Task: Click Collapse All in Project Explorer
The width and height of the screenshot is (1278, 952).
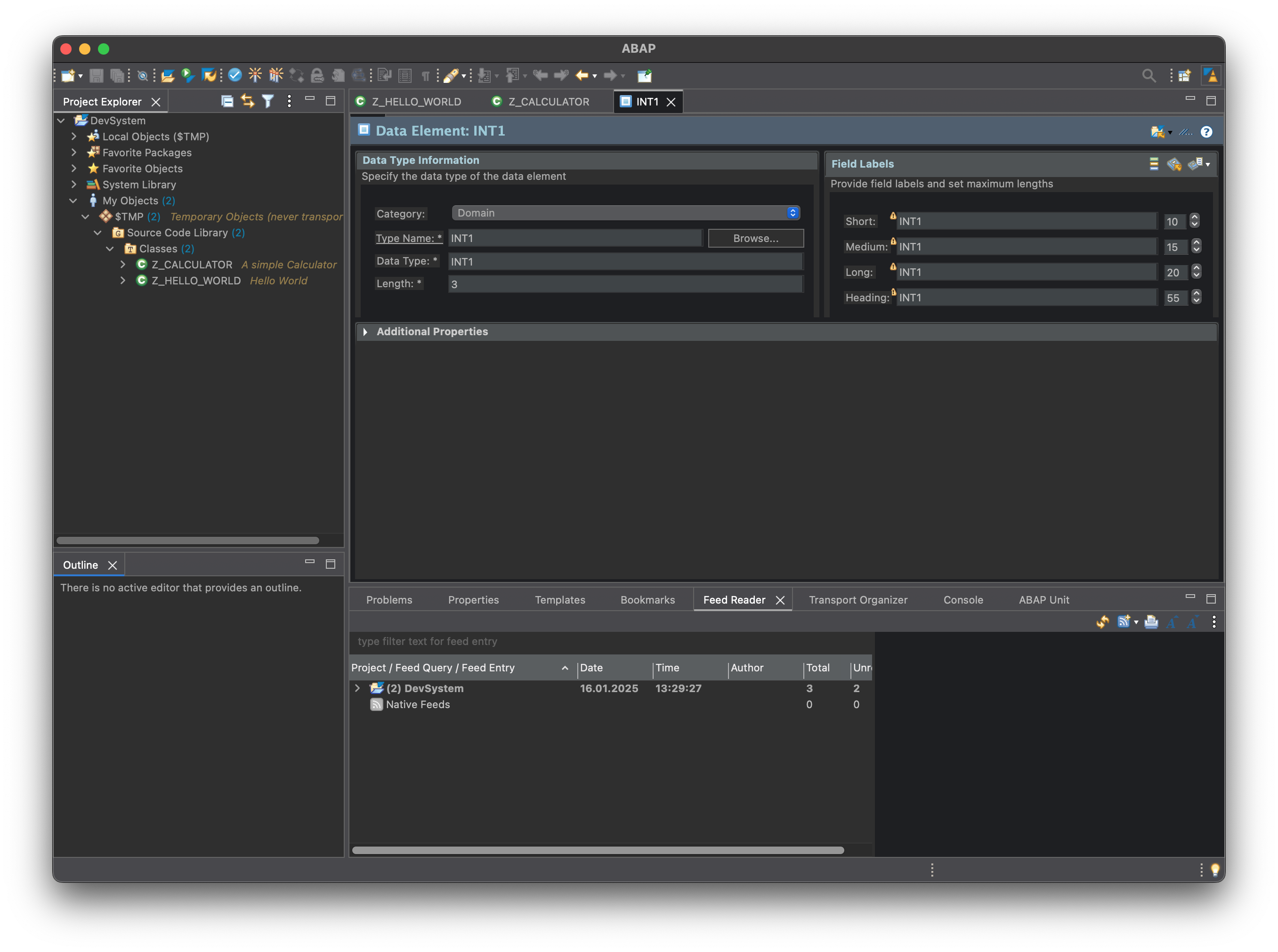Action: coord(227,101)
